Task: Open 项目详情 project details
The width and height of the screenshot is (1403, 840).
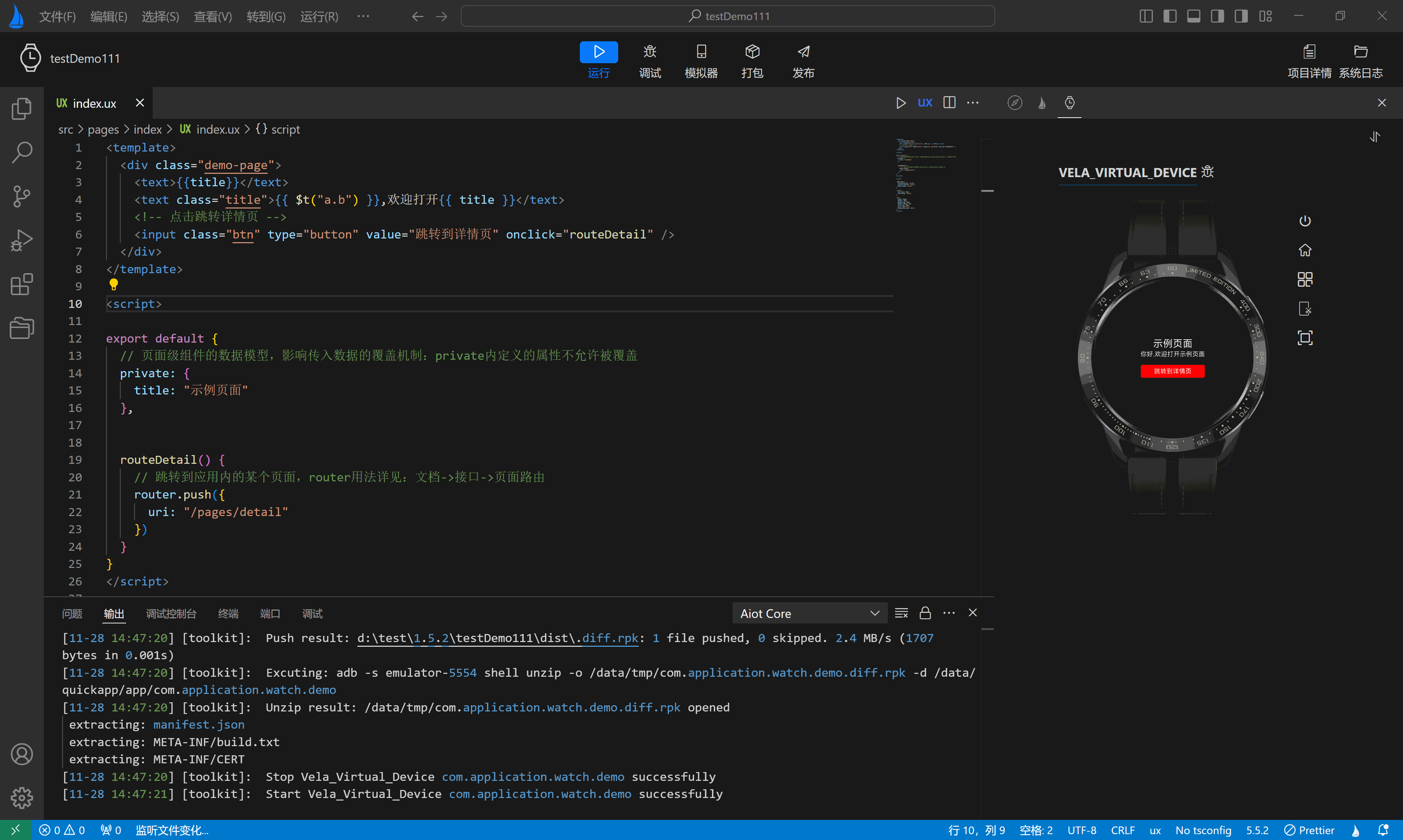Action: [1309, 61]
